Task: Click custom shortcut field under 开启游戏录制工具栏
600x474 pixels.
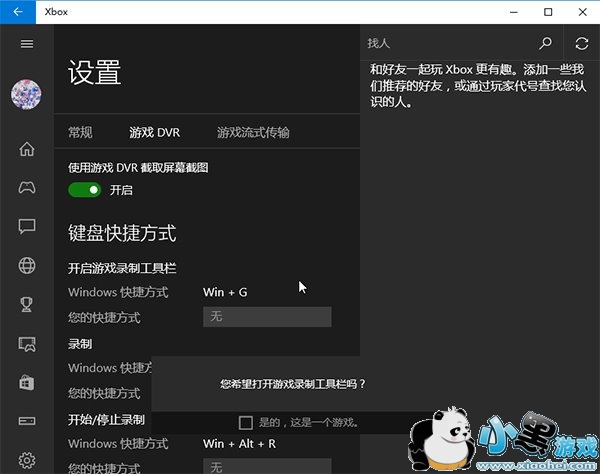Action: click(x=267, y=317)
